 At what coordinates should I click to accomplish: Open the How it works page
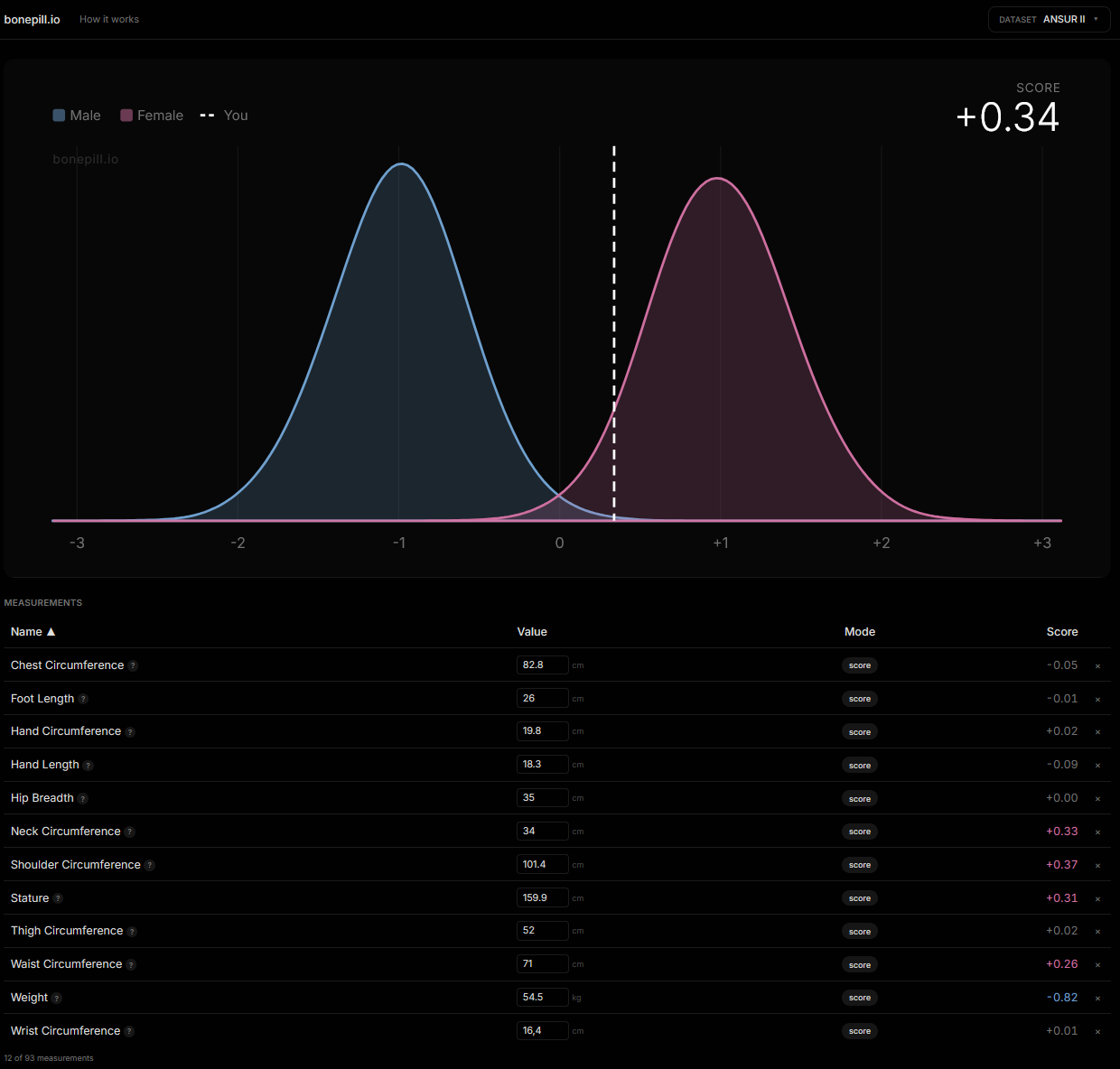pos(109,19)
